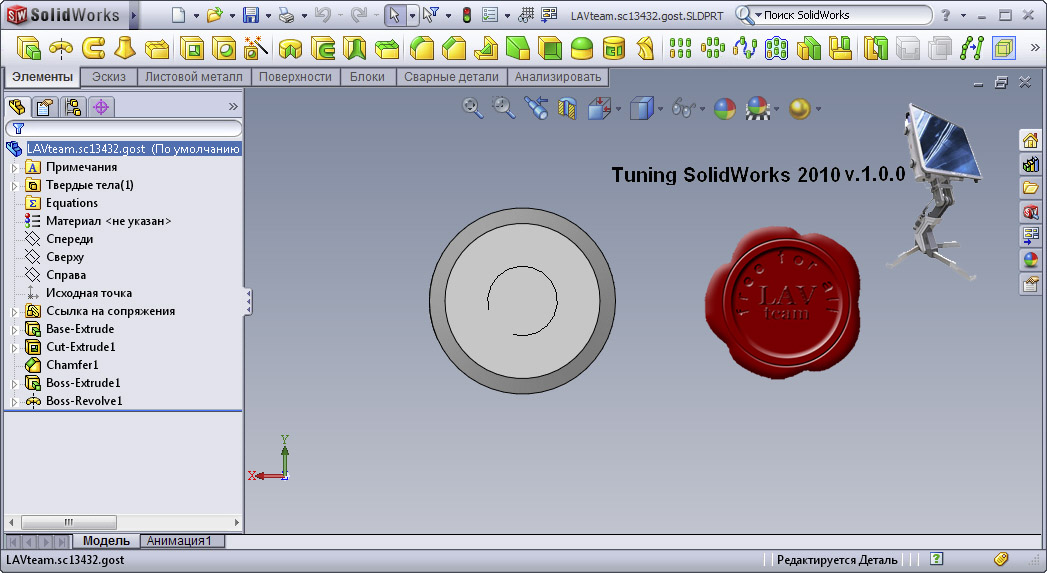Click the Edit Appearance color ball
The height and width of the screenshot is (573, 1047).
pyautogui.click(x=724, y=108)
